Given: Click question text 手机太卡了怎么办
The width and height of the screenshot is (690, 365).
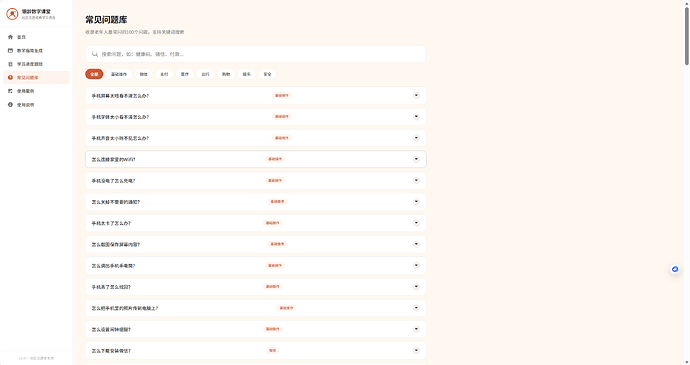Looking at the screenshot, I should (x=111, y=223).
